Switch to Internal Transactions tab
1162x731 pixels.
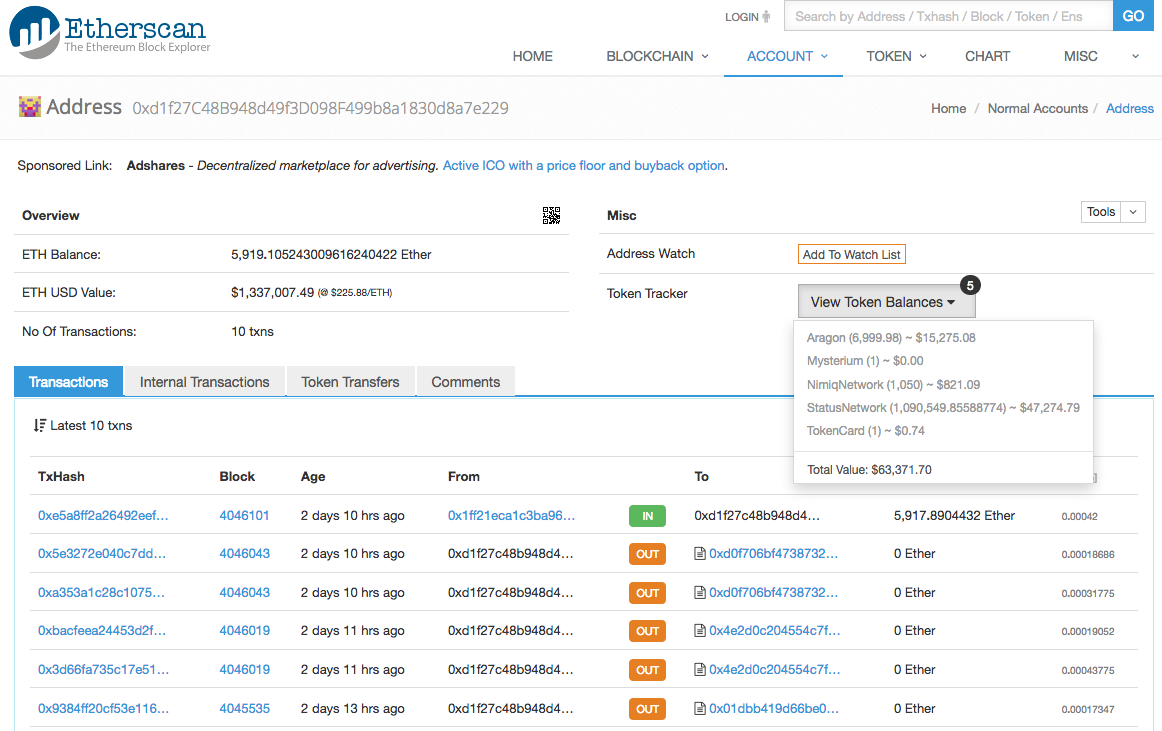click(x=205, y=382)
